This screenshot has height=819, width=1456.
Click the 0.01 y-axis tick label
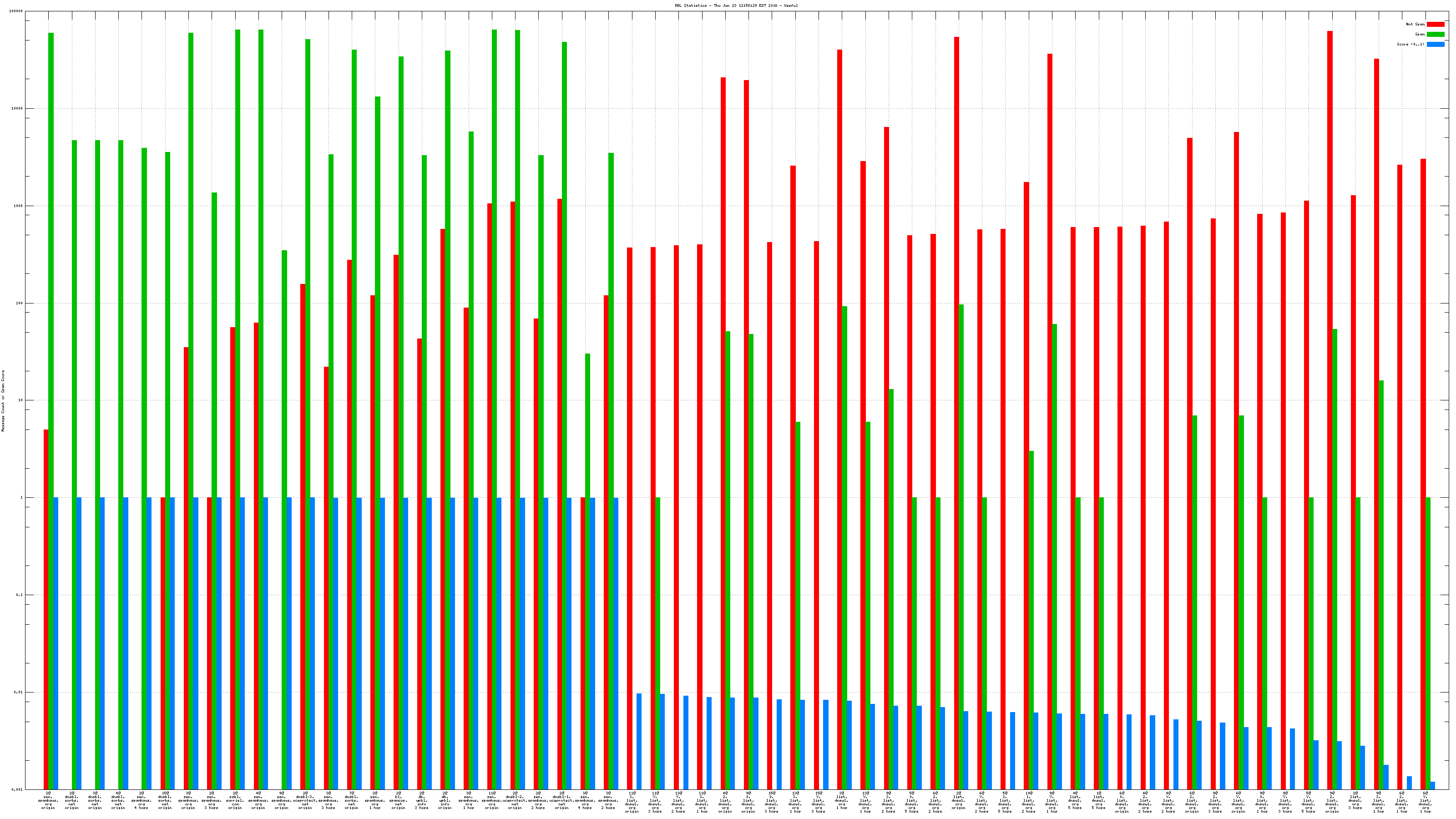(x=19, y=693)
